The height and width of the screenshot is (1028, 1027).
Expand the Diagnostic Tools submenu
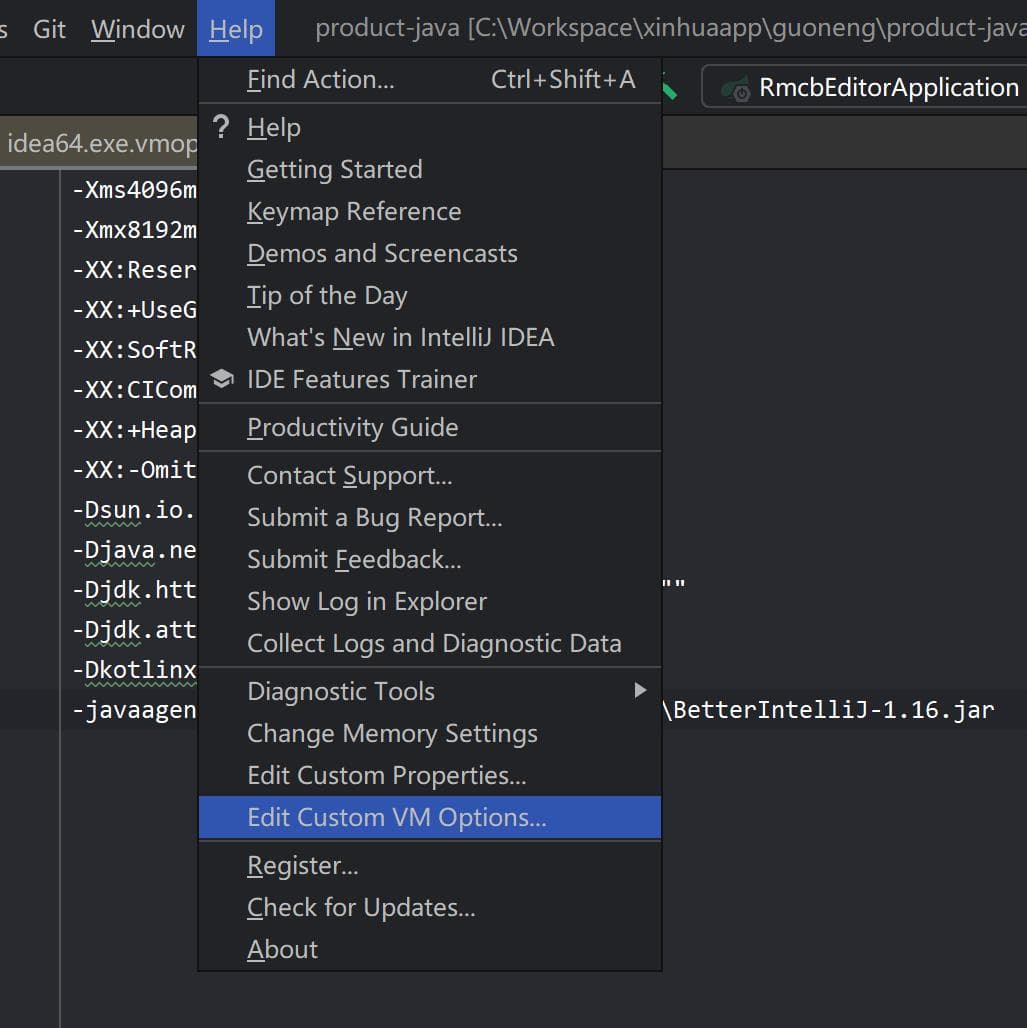(430, 691)
